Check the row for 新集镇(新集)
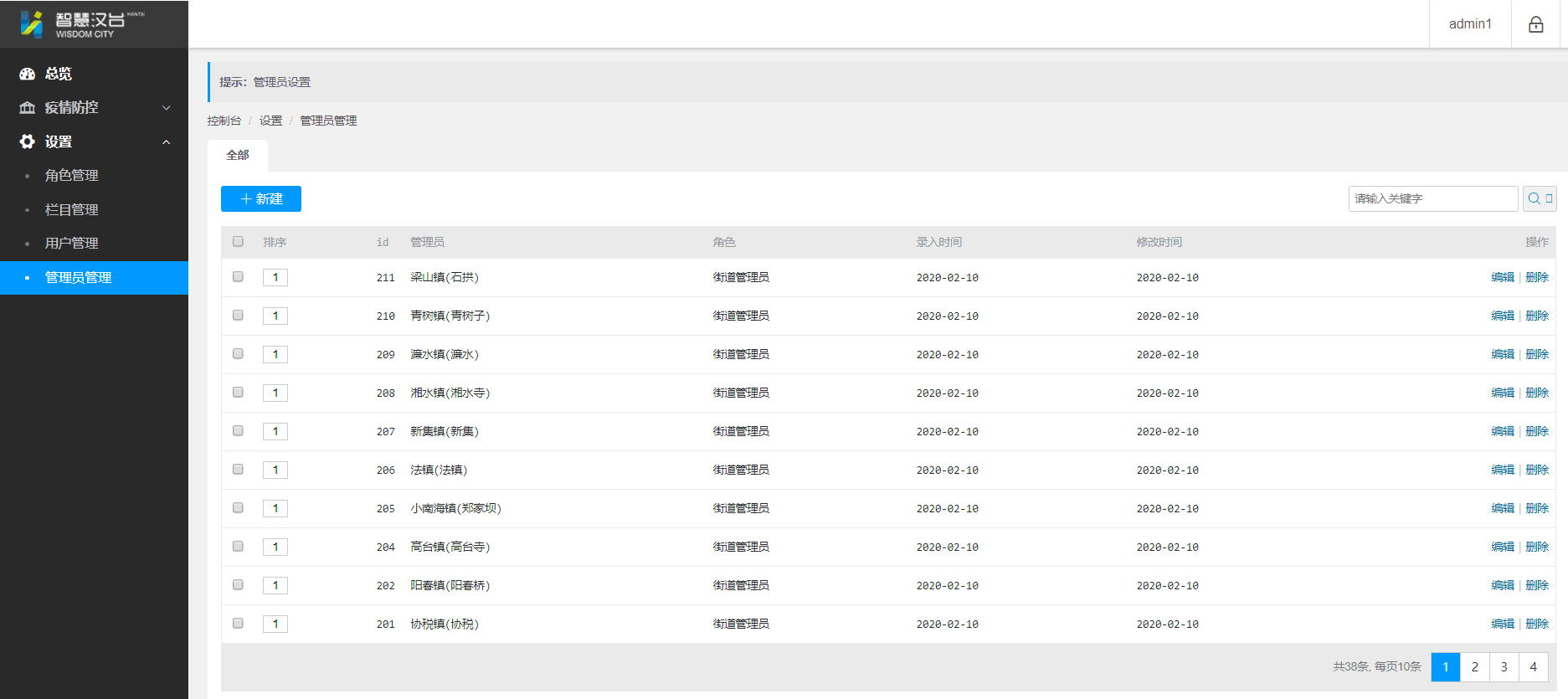The width and height of the screenshot is (1568, 699). pyautogui.click(x=238, y=431)
